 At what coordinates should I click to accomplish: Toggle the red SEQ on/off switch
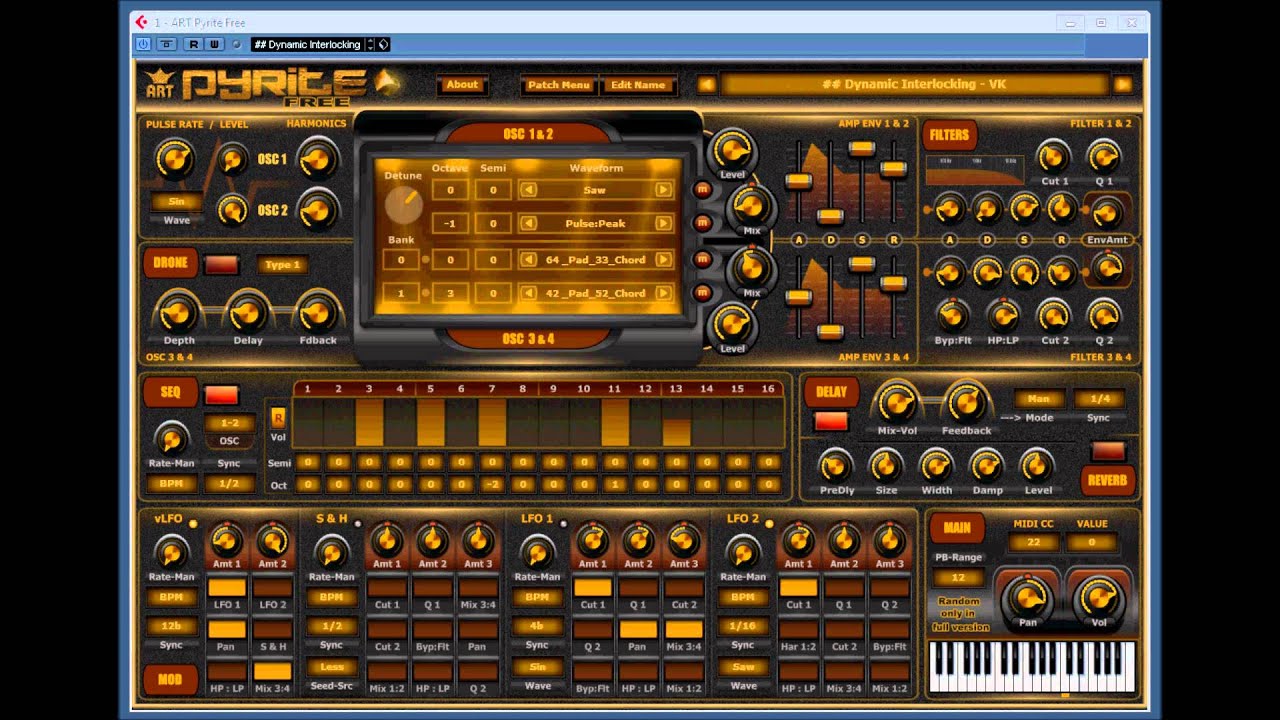tap(221, 393)
